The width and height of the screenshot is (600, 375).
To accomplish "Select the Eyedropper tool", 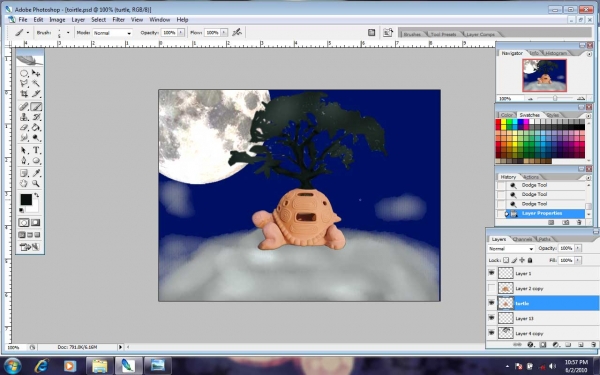I will pyautogui.click(x=36, y=173).
